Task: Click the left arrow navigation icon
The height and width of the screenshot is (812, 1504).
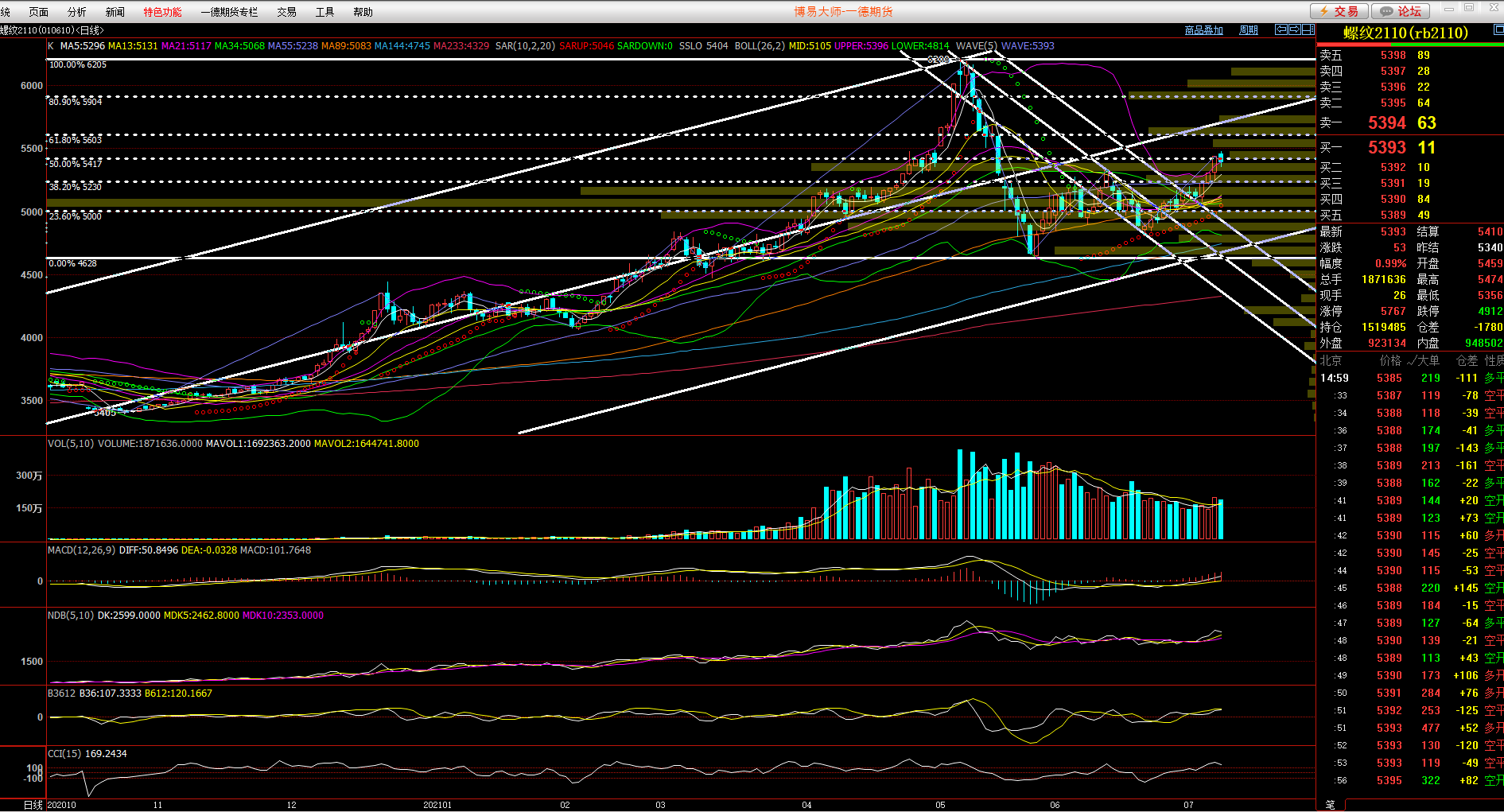Action: (x=1281, y=29)
